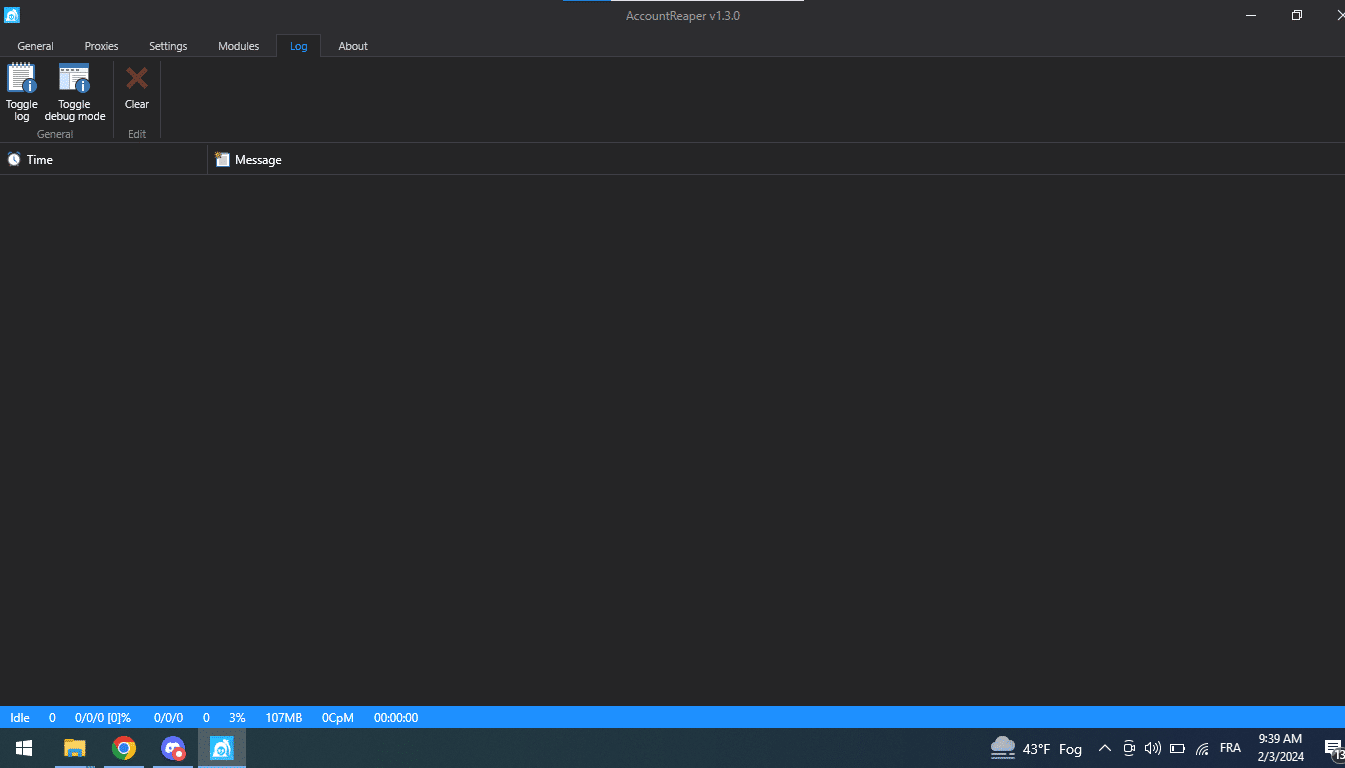Open the notification center
This screenshot has height=768, width=1345.
pyautogui.click(x=1333, y=748)
